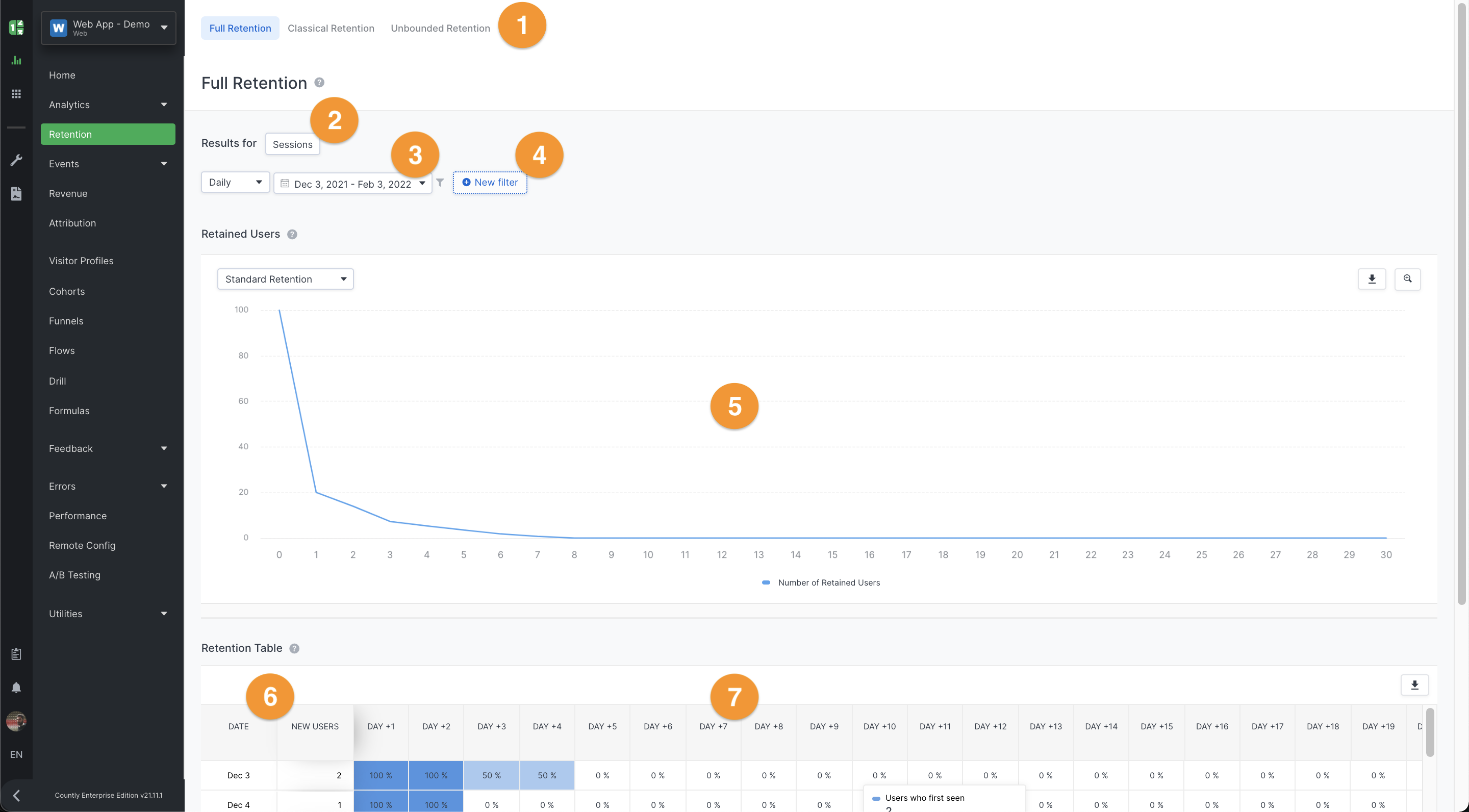Open the dashboards grid sidebar icon
The height and width of the screenshot is (812, 1469).
click(x=16, y=93)
